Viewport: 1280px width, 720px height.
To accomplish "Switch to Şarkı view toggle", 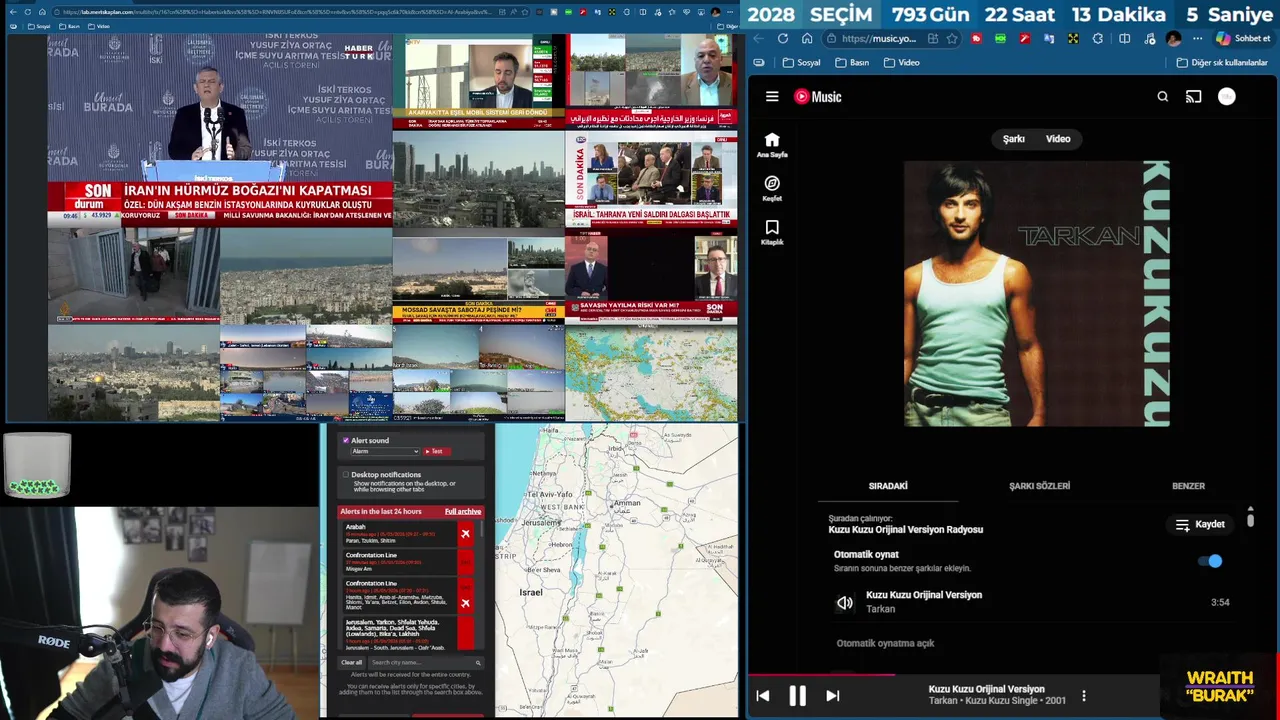I will pos(1014,139).
